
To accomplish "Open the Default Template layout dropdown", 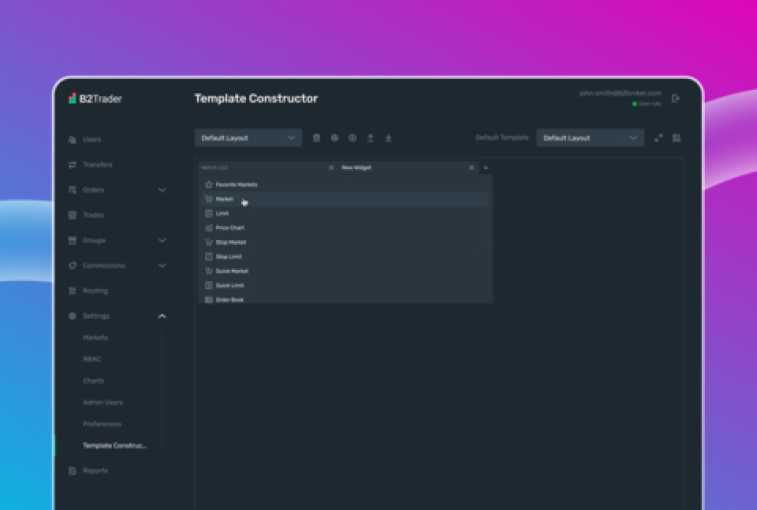I will [590, 138].
